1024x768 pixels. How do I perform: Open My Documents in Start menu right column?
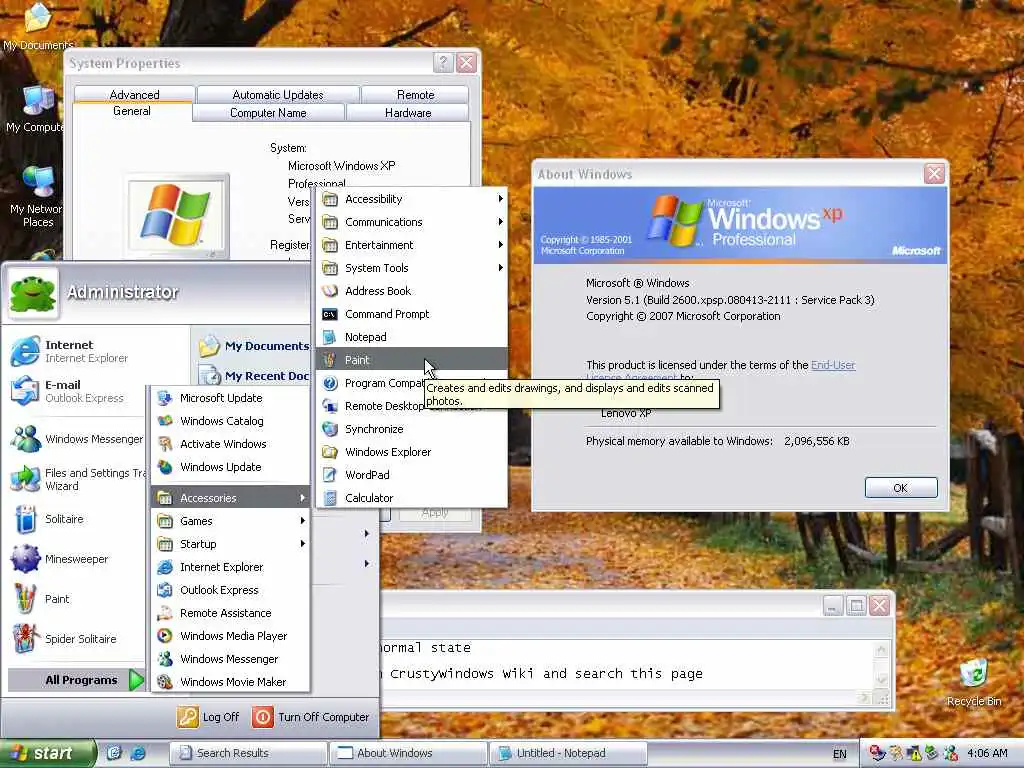point(253,346)
